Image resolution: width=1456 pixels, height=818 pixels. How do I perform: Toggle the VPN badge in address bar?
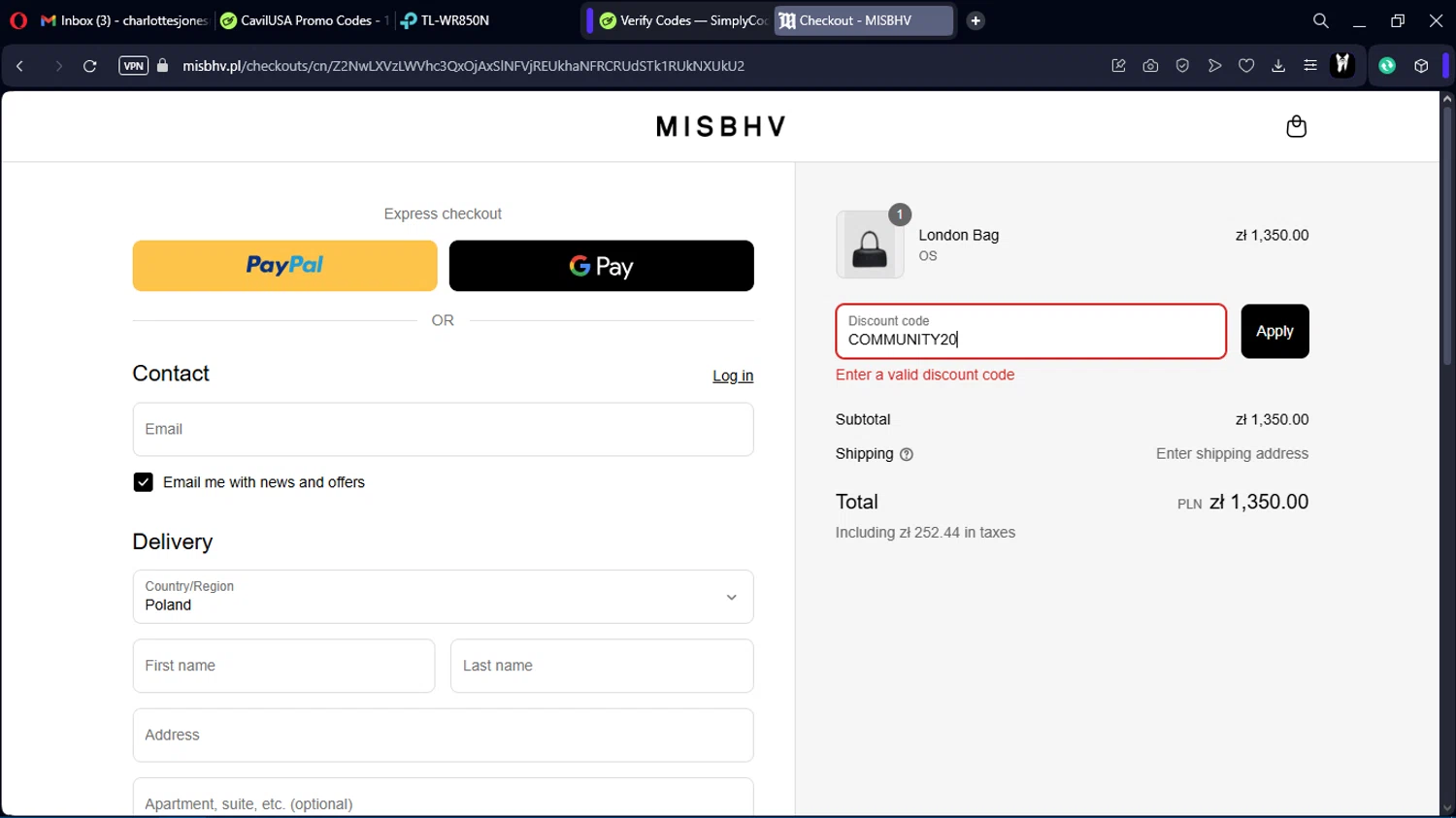click(x=133, y=66)
